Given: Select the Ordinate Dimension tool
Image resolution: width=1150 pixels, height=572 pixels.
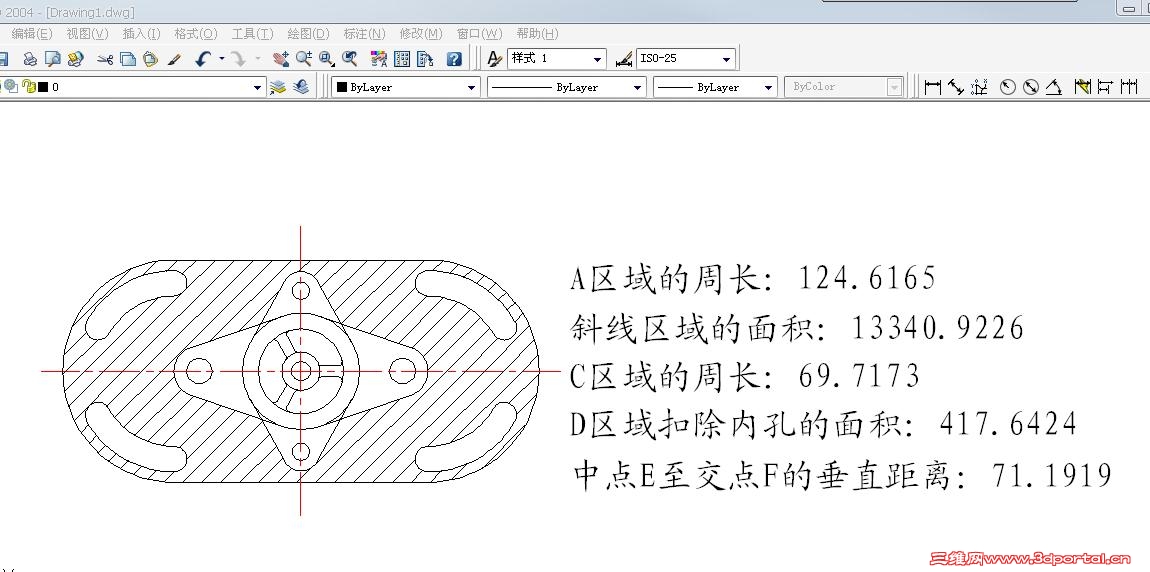Looking at the screenshot, I should point(979,87).
